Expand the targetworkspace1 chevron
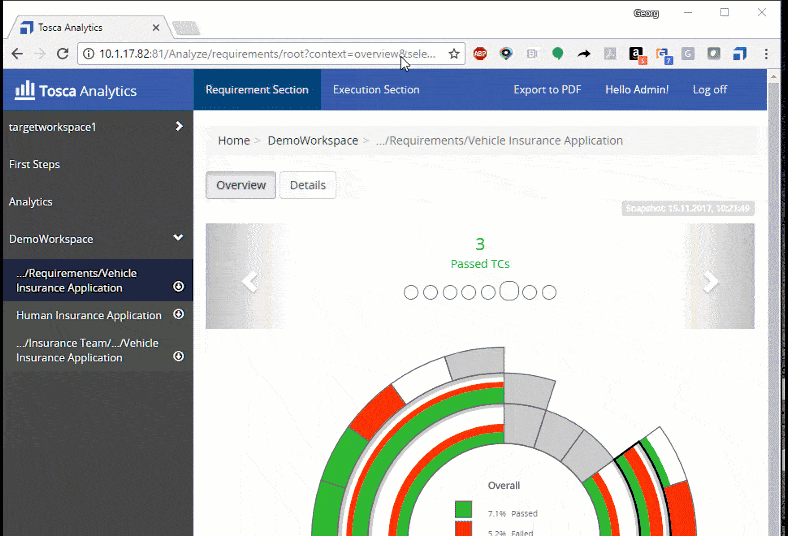 (x=179, y=126)
